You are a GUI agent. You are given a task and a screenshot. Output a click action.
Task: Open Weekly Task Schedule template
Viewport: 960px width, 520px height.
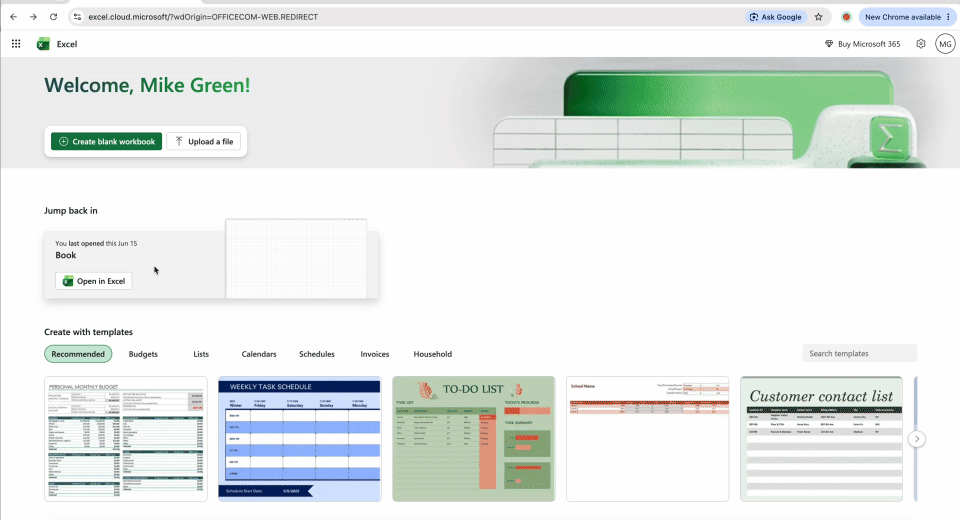pyautogui.click(x=299, y=439)
